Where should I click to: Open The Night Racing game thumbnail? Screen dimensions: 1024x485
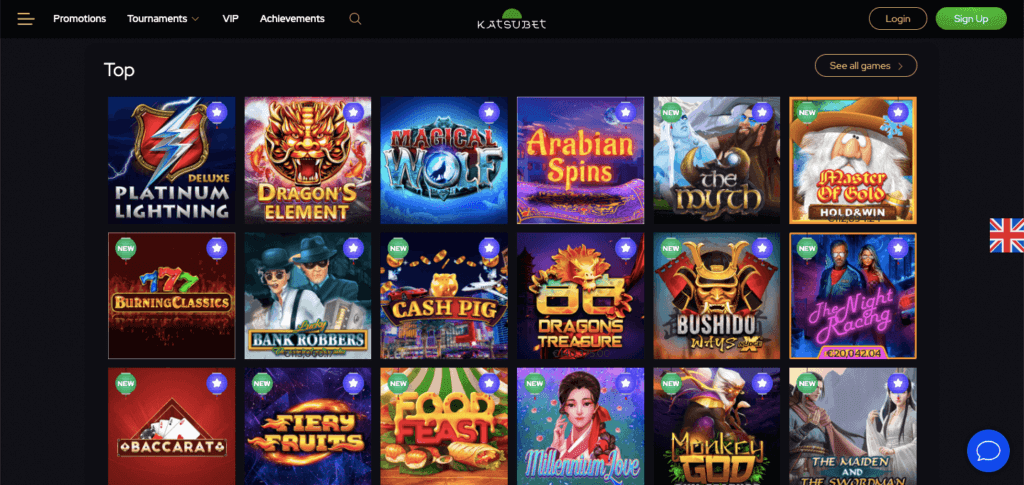852,296
